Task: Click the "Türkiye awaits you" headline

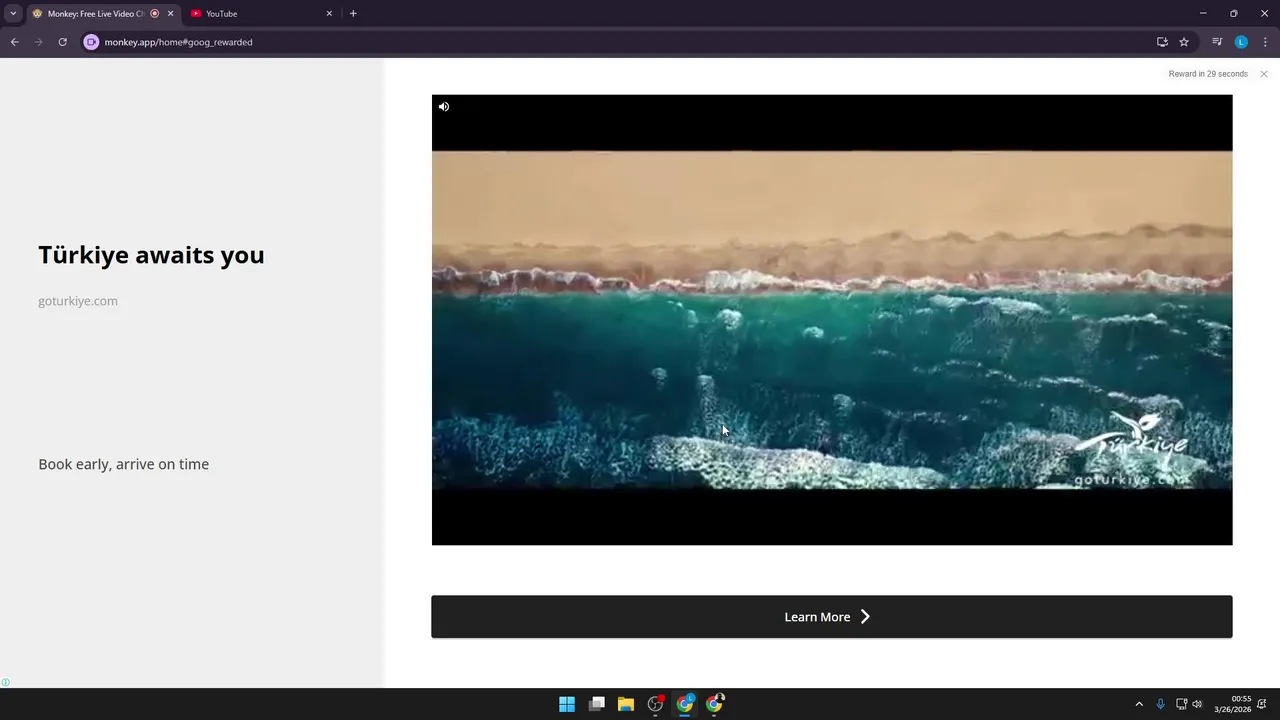Action: tap(151, 255)
